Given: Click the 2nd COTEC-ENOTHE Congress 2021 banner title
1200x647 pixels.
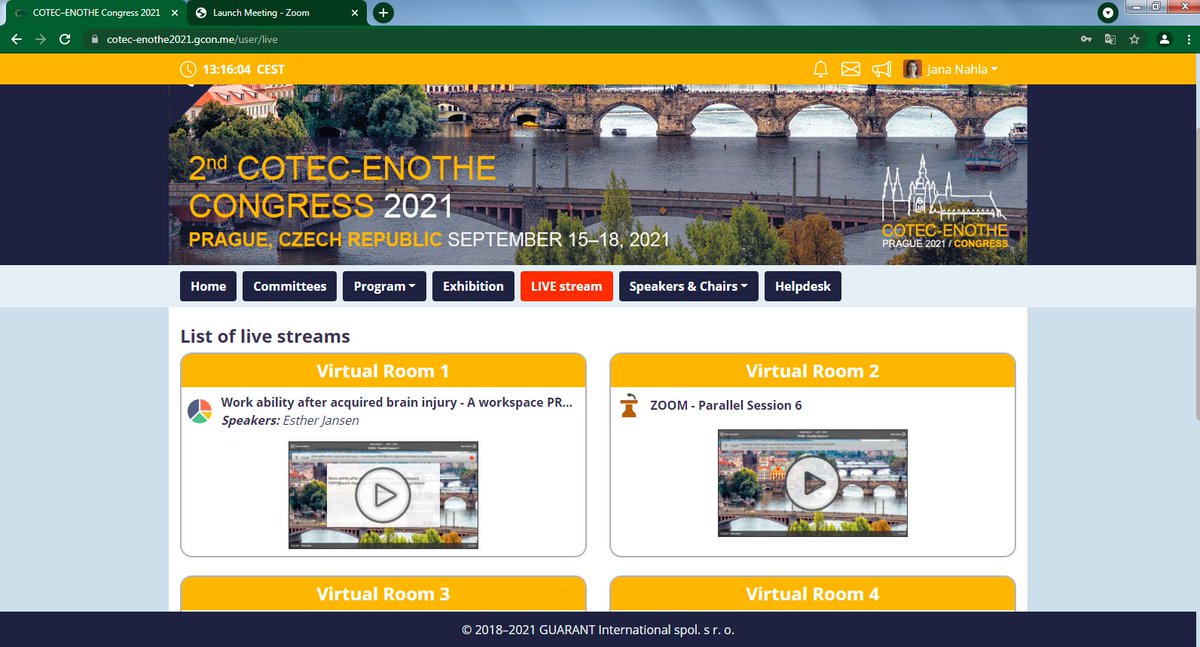Looking at the screenshot, I should pos(343,187).
